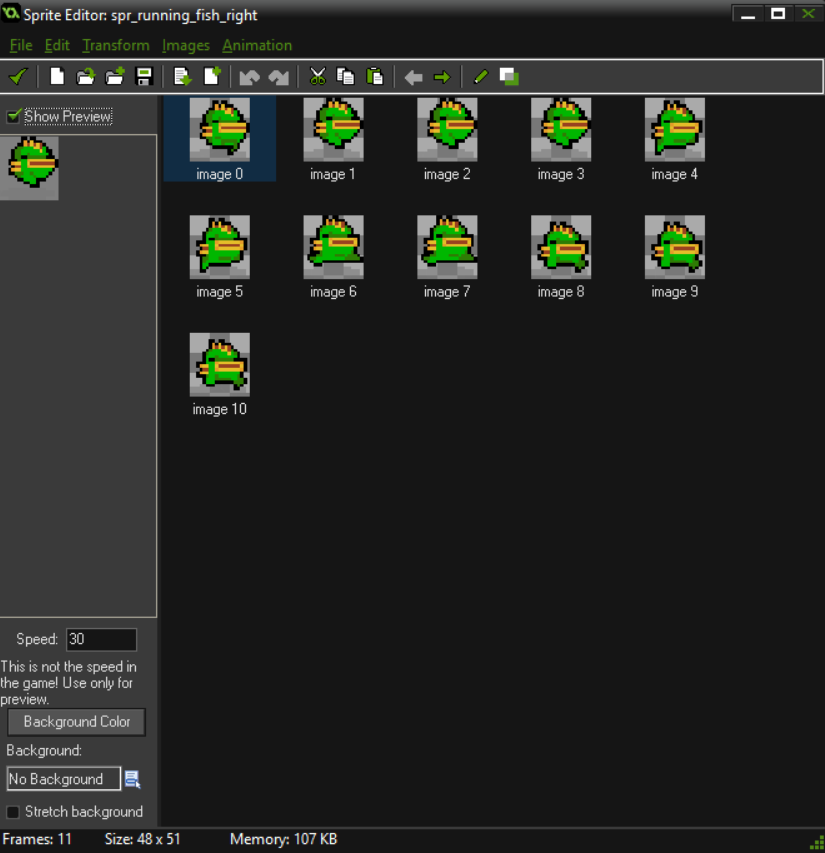Screen dimensions: 825x853
Task: Add empty image with page-plus icon
Action: tap(212, 76)
